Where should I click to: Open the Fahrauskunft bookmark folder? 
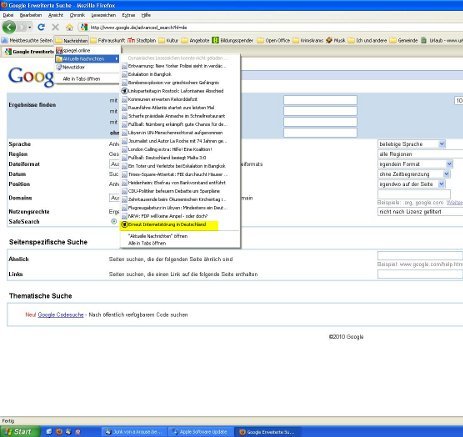tap(108, 40)
